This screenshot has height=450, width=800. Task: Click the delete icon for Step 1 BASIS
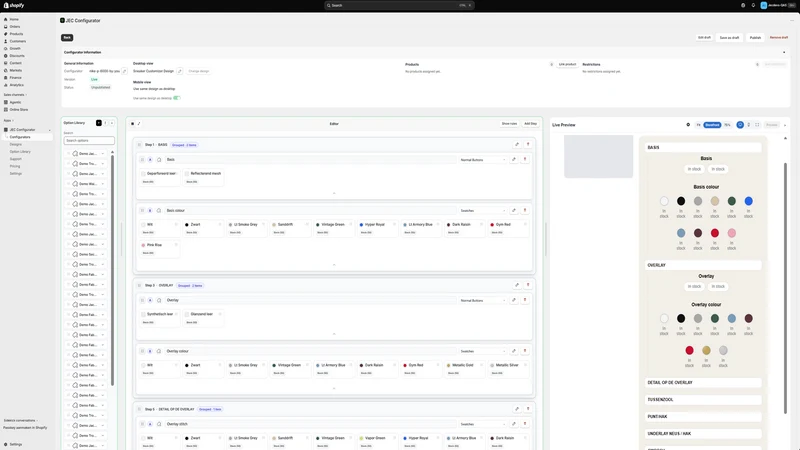coord(528,144)
